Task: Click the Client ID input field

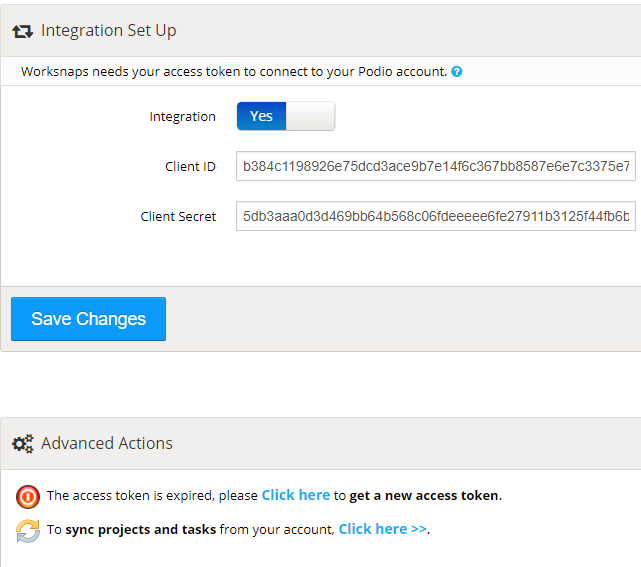Action: click(436, 166)
